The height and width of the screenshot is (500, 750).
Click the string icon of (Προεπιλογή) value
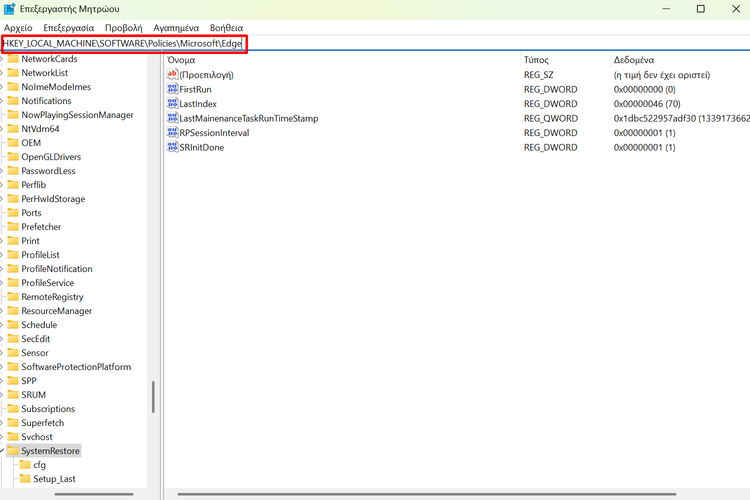[x=172, y=74]
